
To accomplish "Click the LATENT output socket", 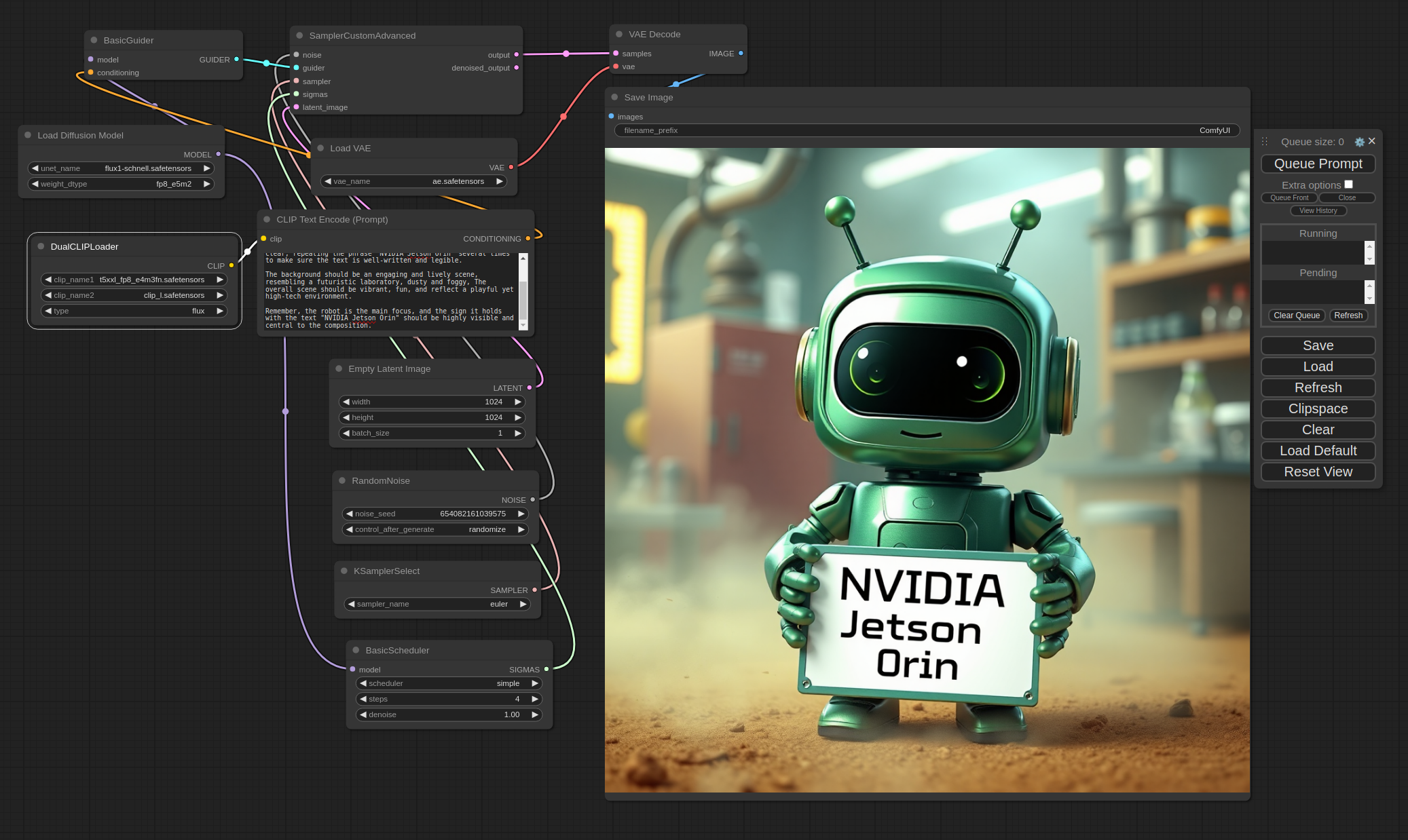I will (530, 387).
